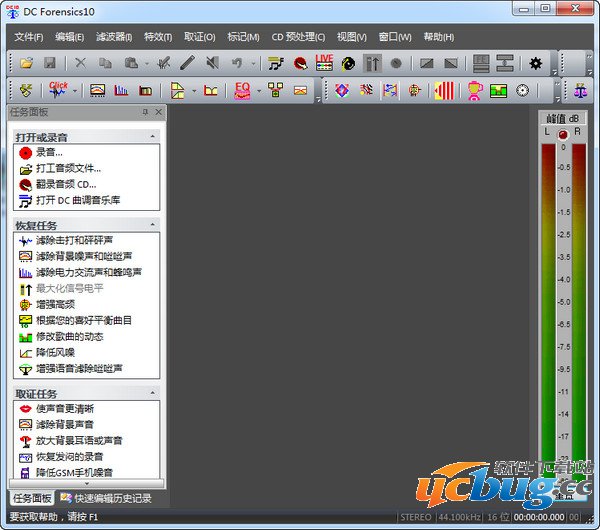The height and width of the screenshot is (530, 600).
Task: Open the 滤波器 menu
Action: pyautogui.click(x=114, y=37)
